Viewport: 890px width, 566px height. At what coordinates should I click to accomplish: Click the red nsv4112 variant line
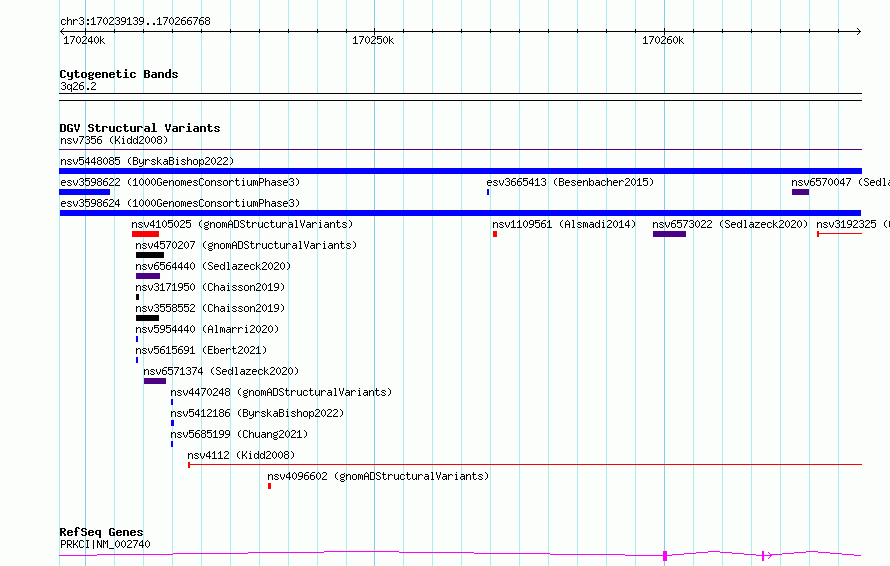[525, 465]
